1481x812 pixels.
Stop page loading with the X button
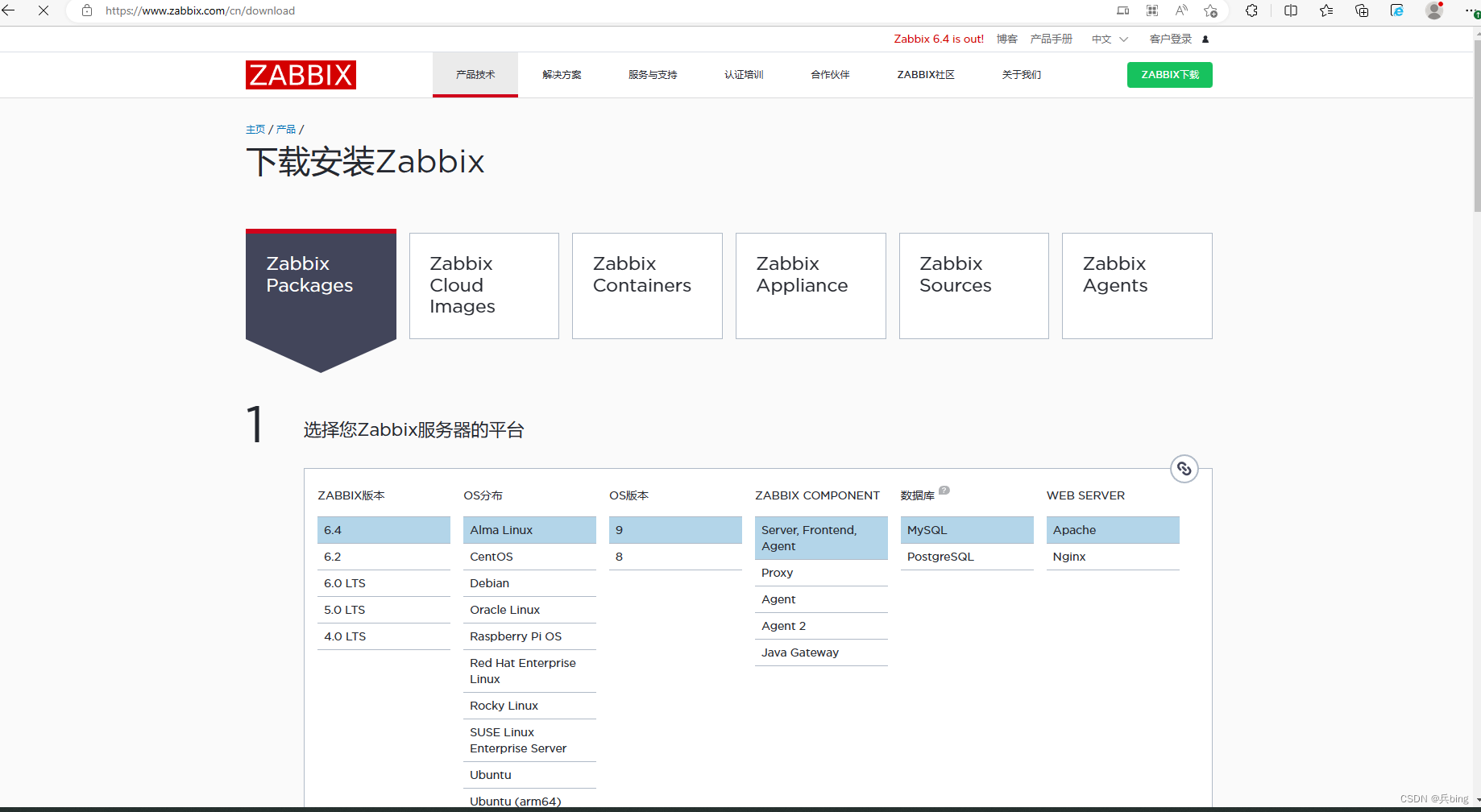tap(44, 10)
